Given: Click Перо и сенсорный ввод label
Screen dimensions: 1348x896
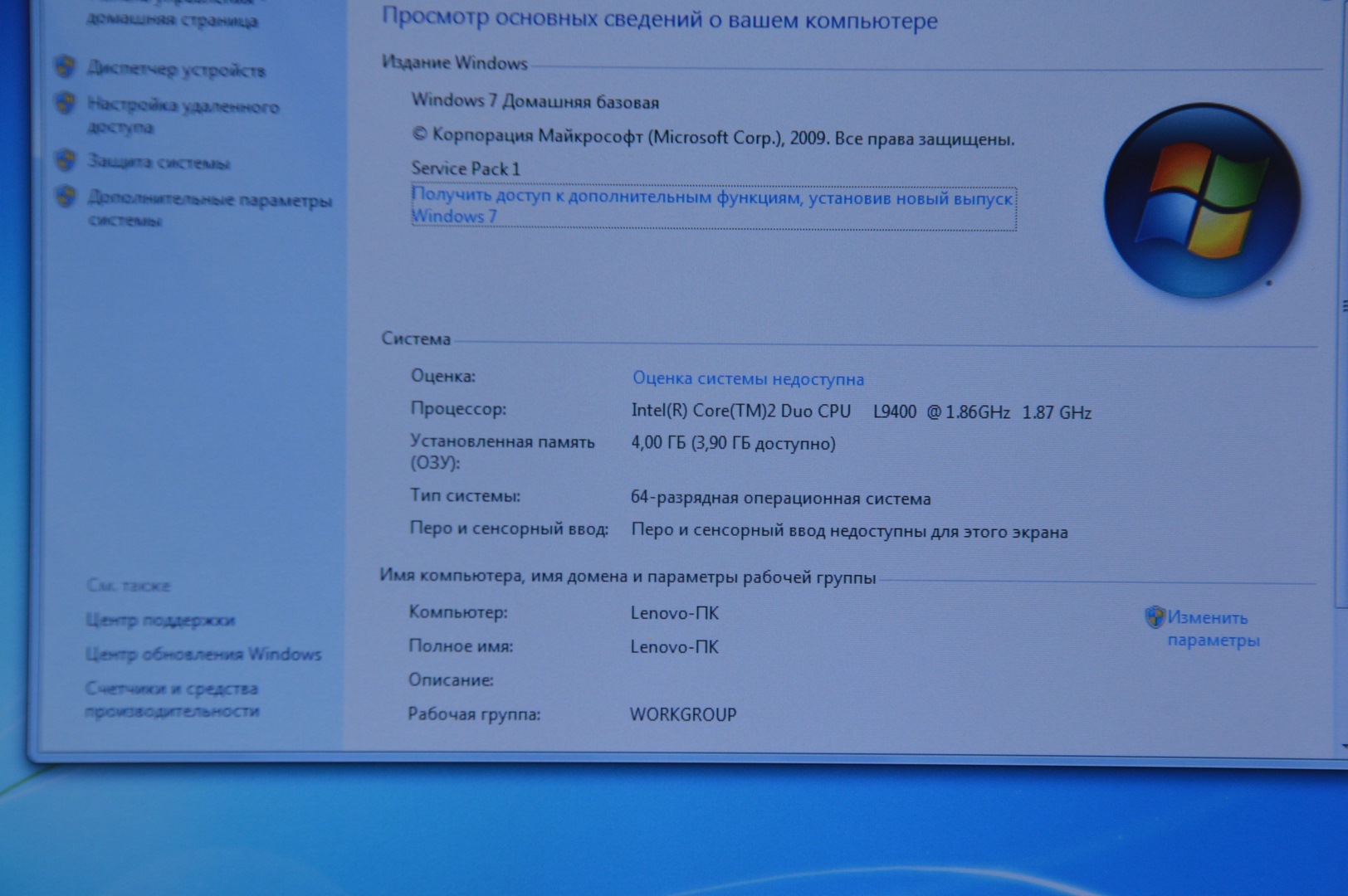Looking at the screenshot, I should pos(509,529).
